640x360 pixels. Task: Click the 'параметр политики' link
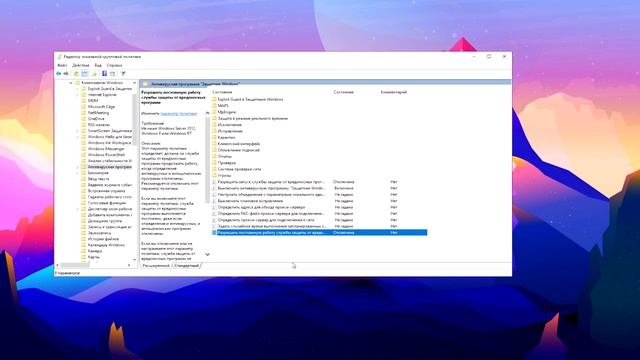(178, 113)
